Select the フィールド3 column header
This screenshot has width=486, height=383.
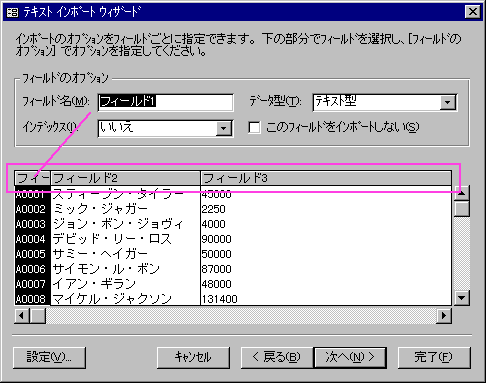click(x=326, y=178)
